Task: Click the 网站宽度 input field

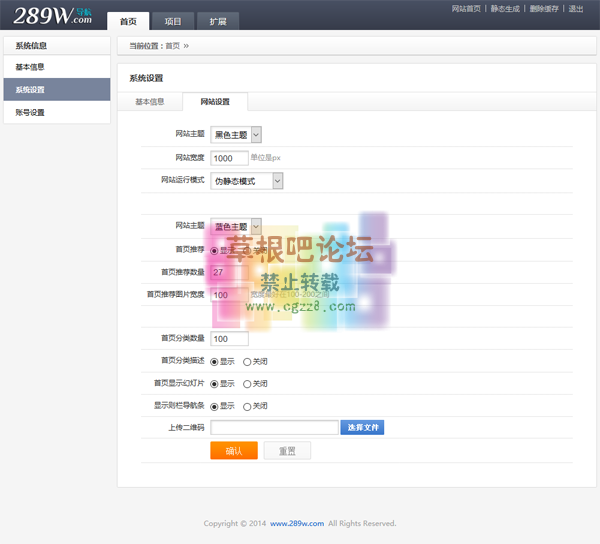Action: [229, 158]
